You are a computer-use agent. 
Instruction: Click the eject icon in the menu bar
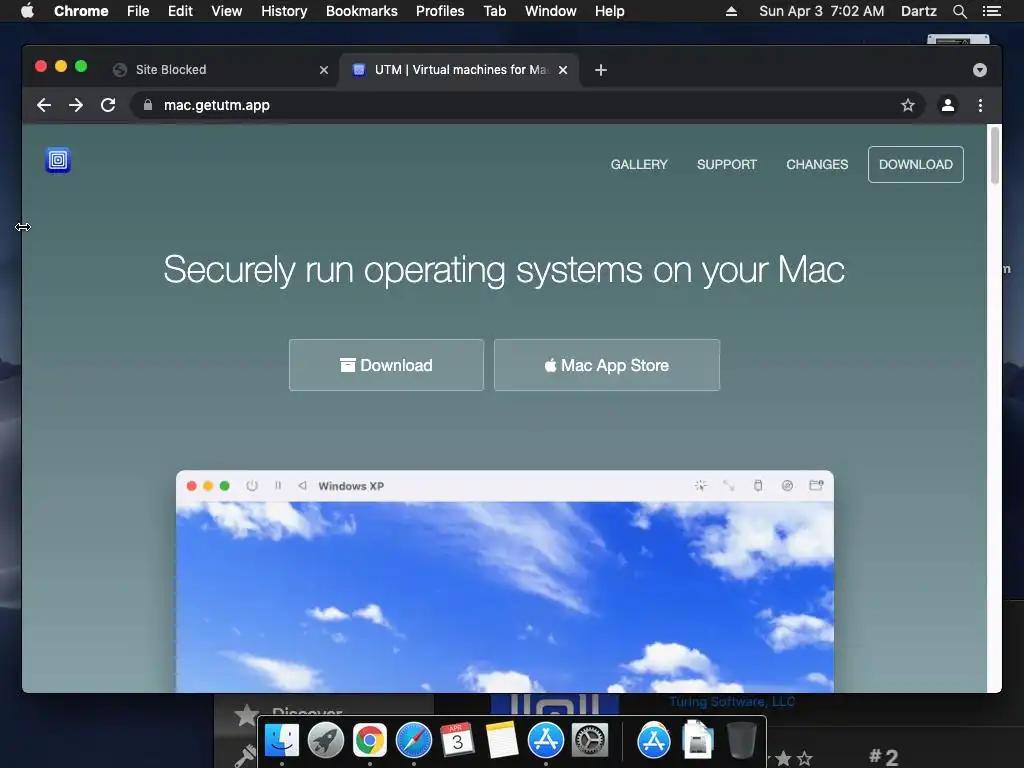pyautogui.click(x=731, y=11)
